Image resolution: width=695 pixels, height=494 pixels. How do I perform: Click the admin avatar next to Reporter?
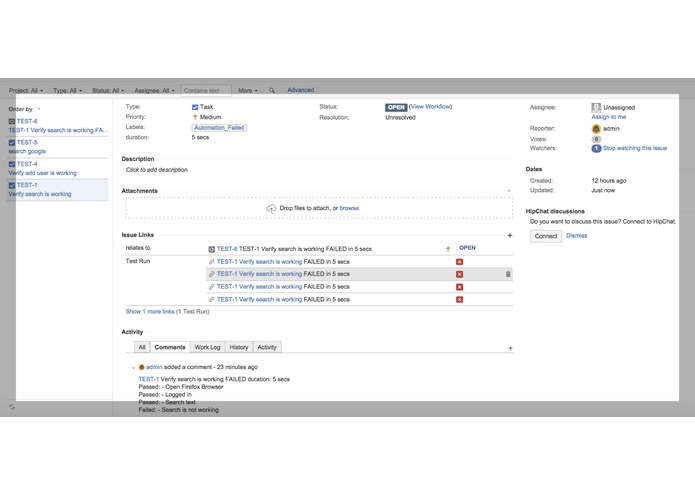coord(596,129)
